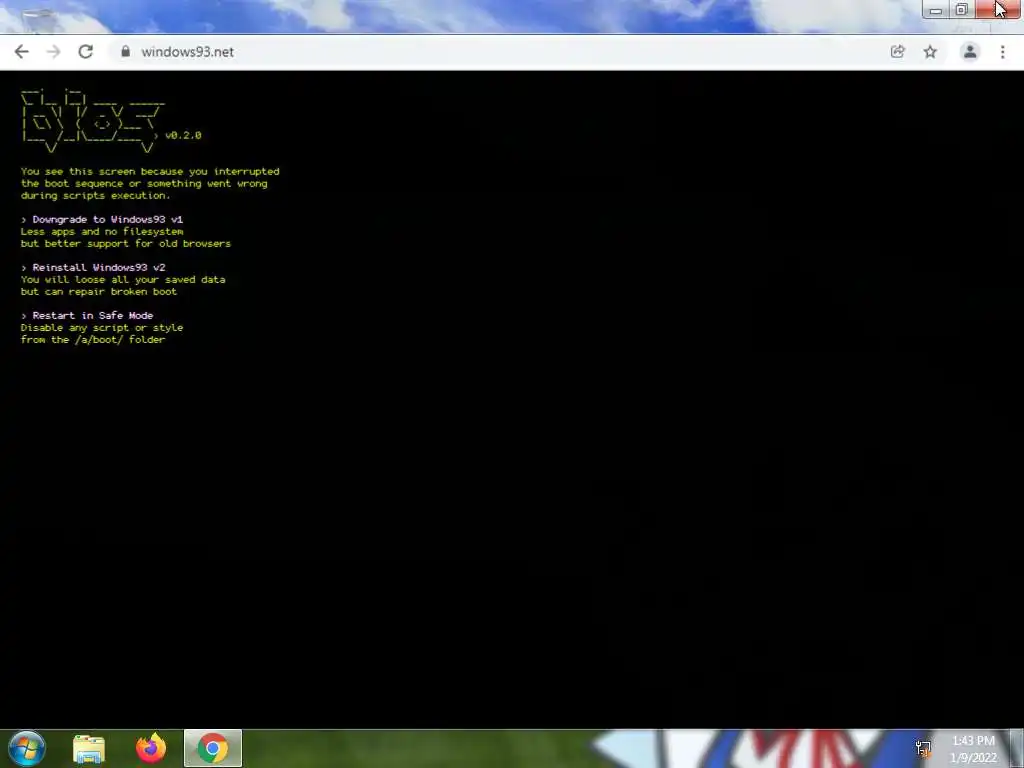
Task: Open the Windows Start menu orb
Action: pos(27,748)
